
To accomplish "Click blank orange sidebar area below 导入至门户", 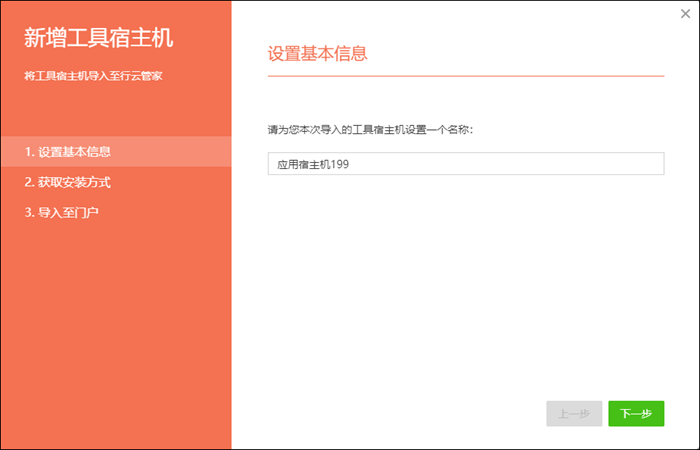I will pos(115,330).
